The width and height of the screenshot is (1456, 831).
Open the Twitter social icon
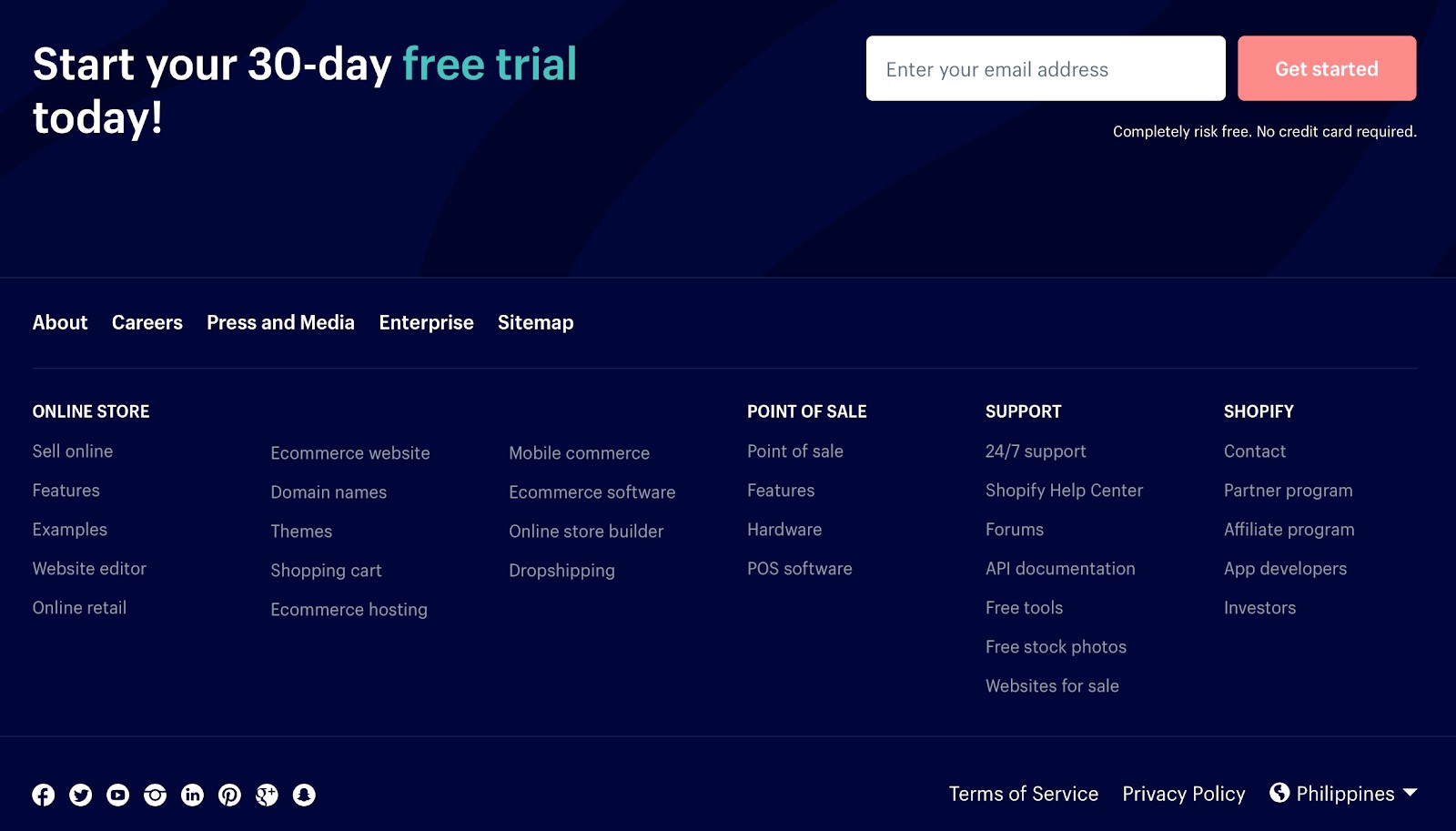point(81,795)
